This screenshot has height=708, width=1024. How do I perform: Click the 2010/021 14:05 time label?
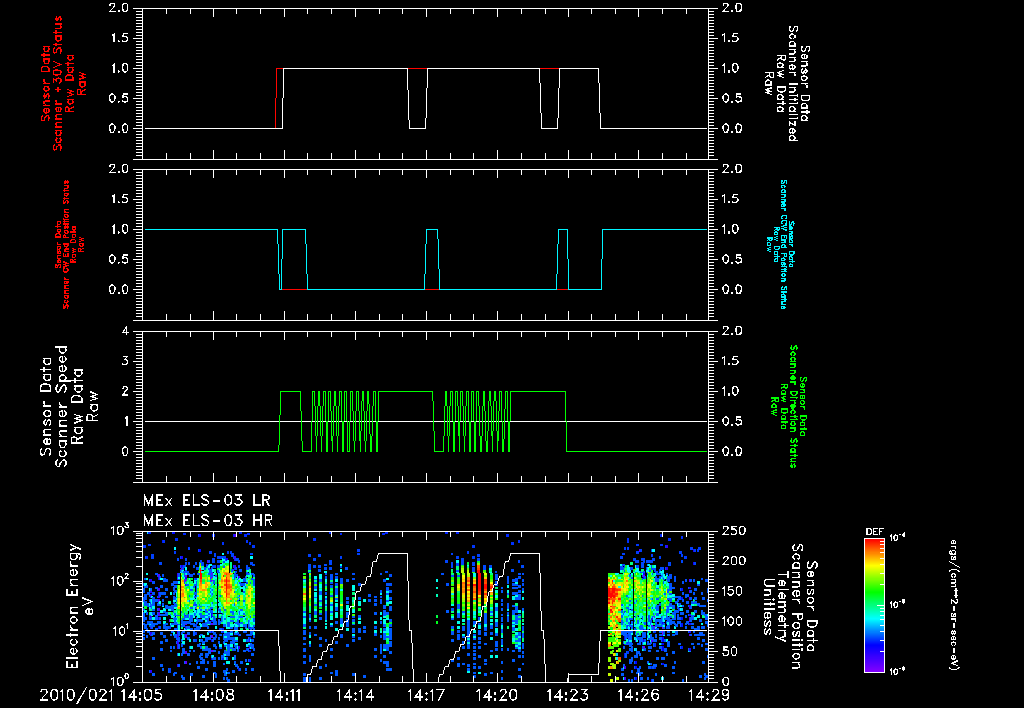pos(103,695)
